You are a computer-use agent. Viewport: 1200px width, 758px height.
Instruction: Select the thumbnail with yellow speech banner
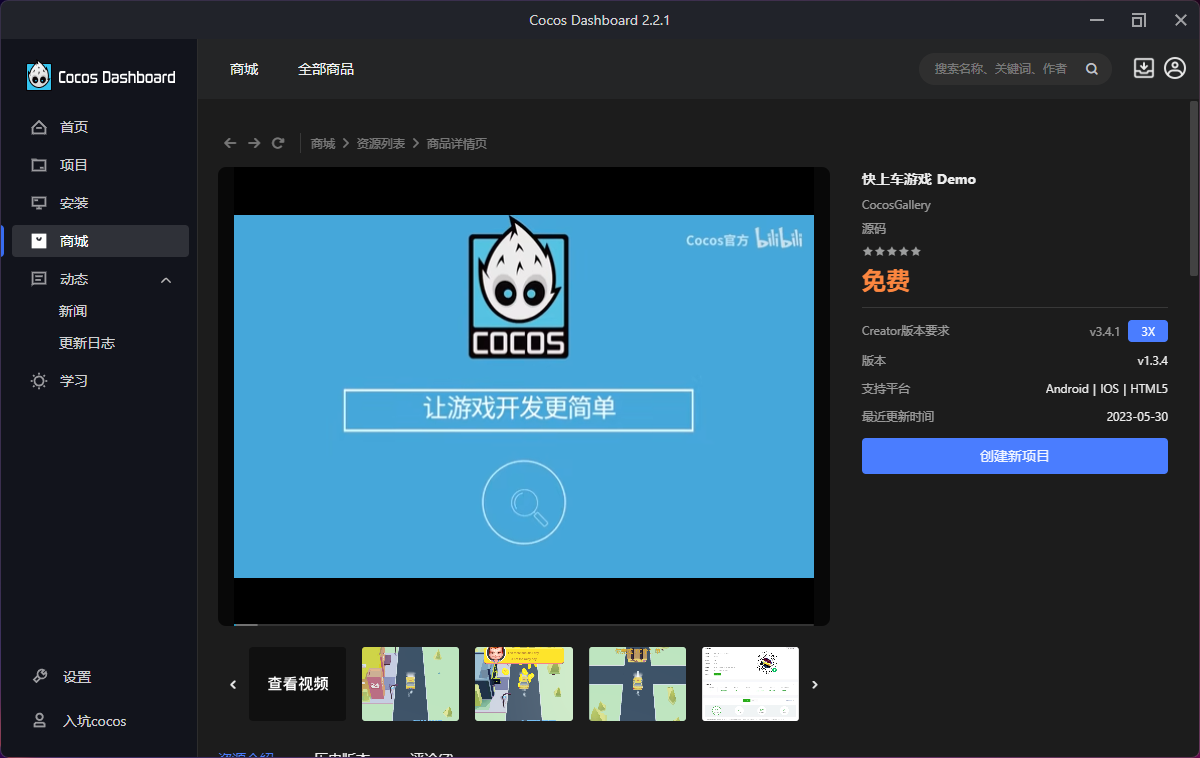point(524,684)
